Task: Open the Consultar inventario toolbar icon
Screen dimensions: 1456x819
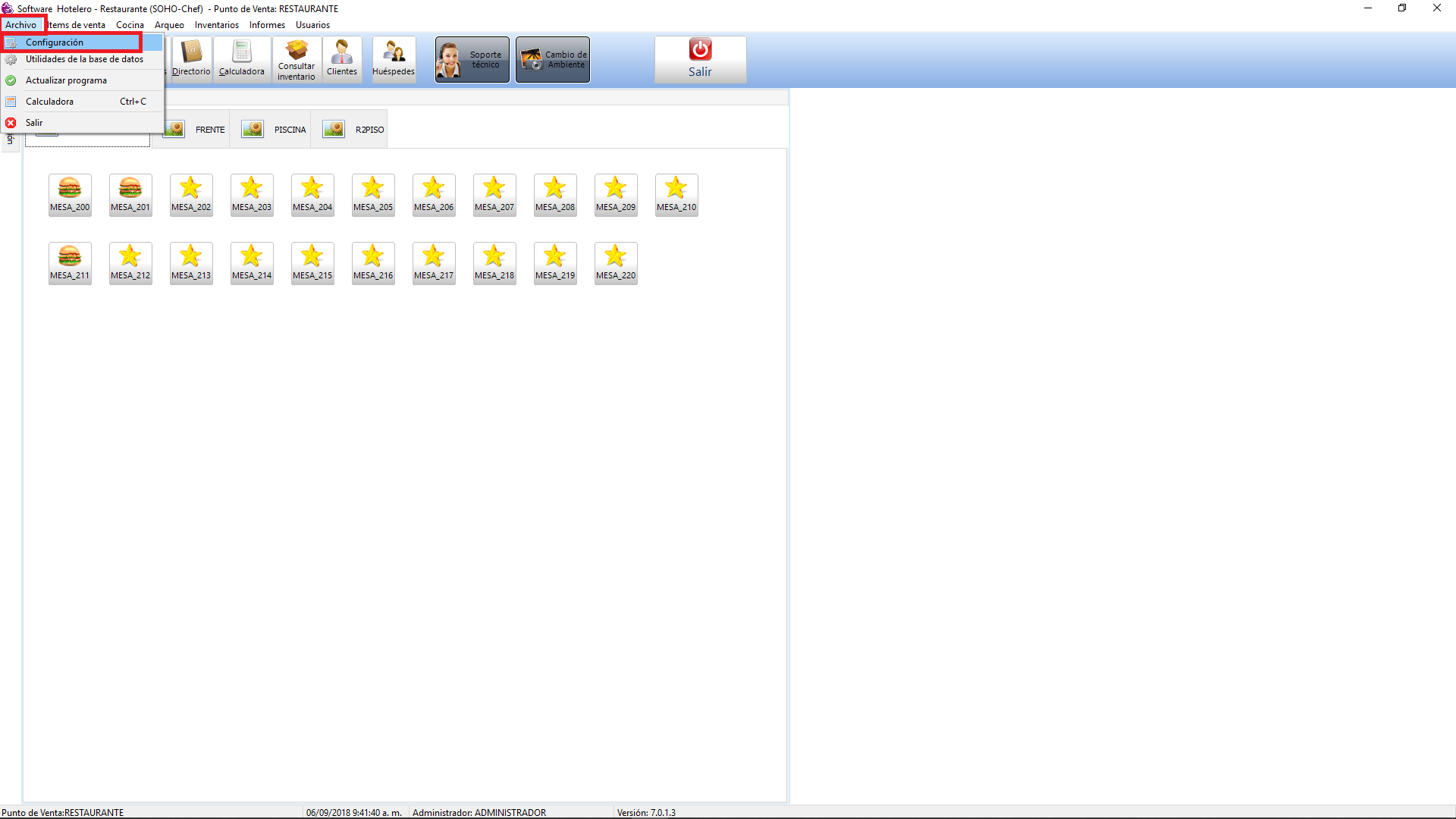Action: (297, 59)
